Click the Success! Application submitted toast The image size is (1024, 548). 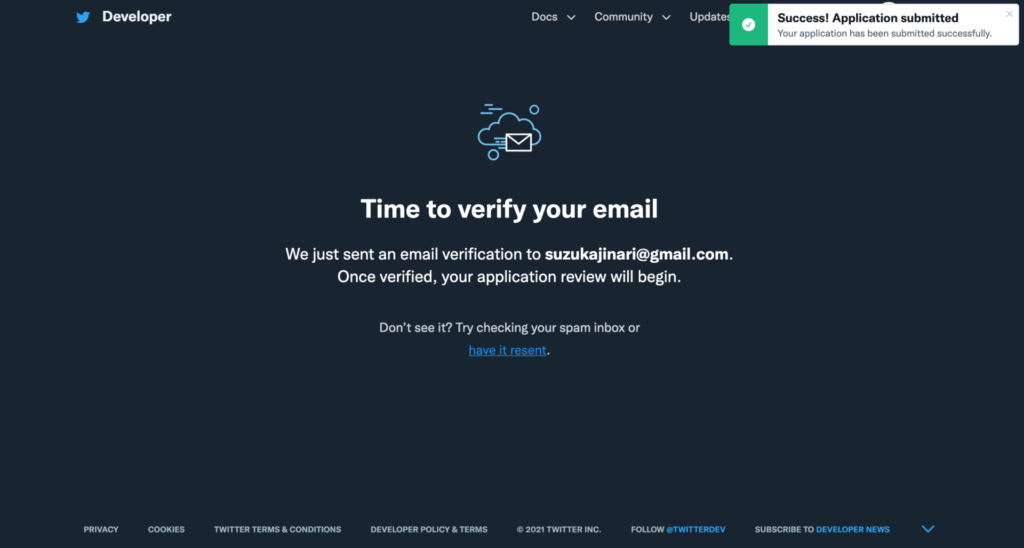[874, 25]
